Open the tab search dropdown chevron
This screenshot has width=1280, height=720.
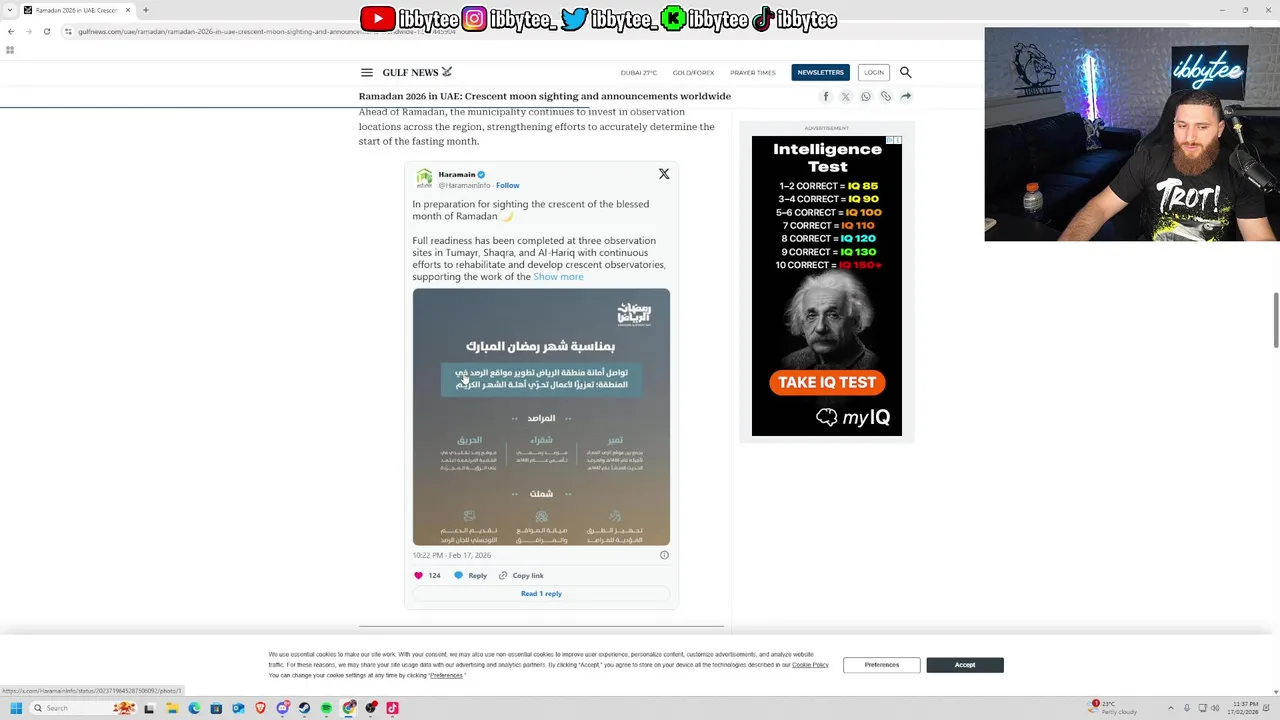click(x=10, y=10)
